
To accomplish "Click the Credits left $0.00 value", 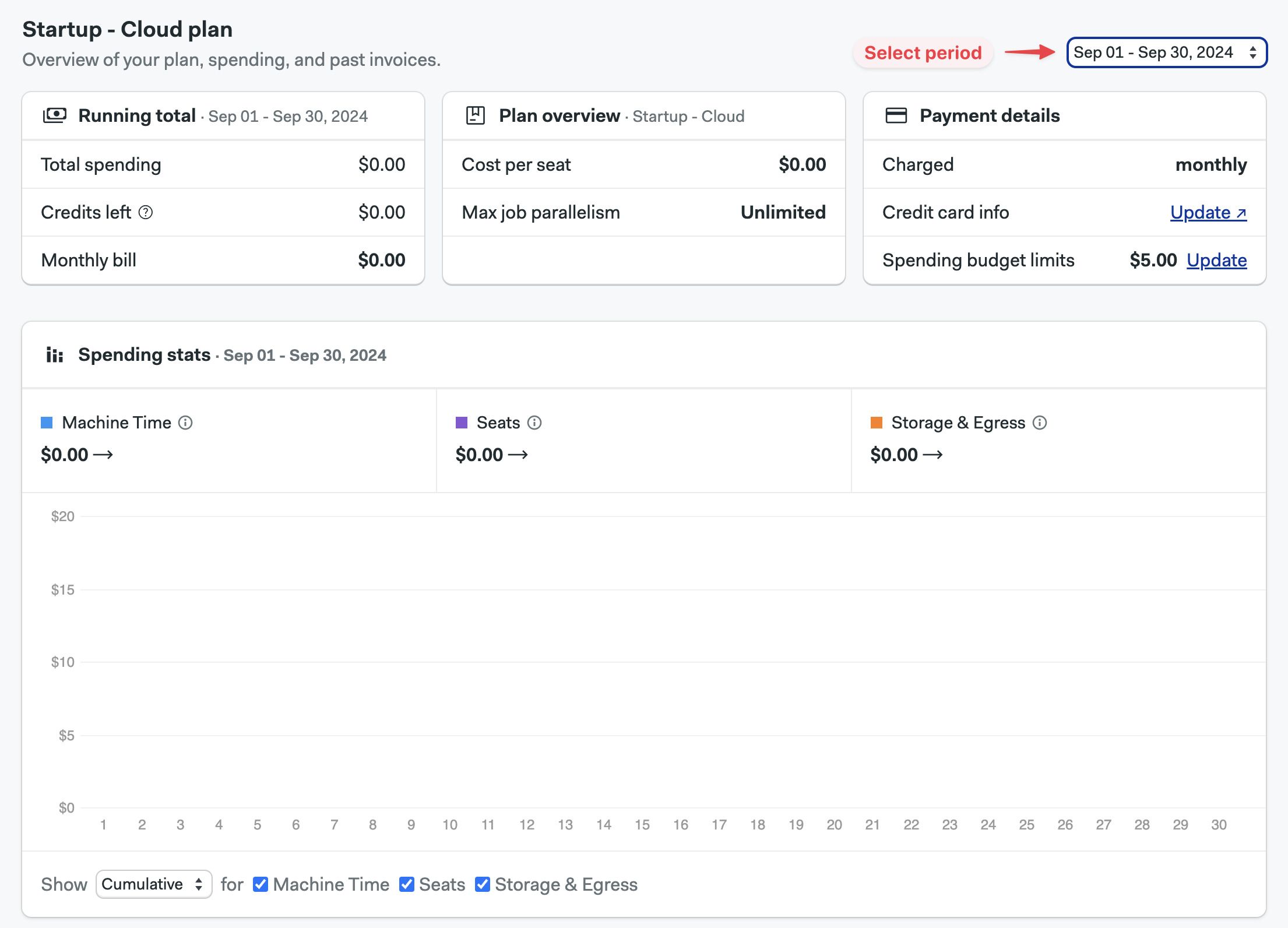I will [382, 213].
